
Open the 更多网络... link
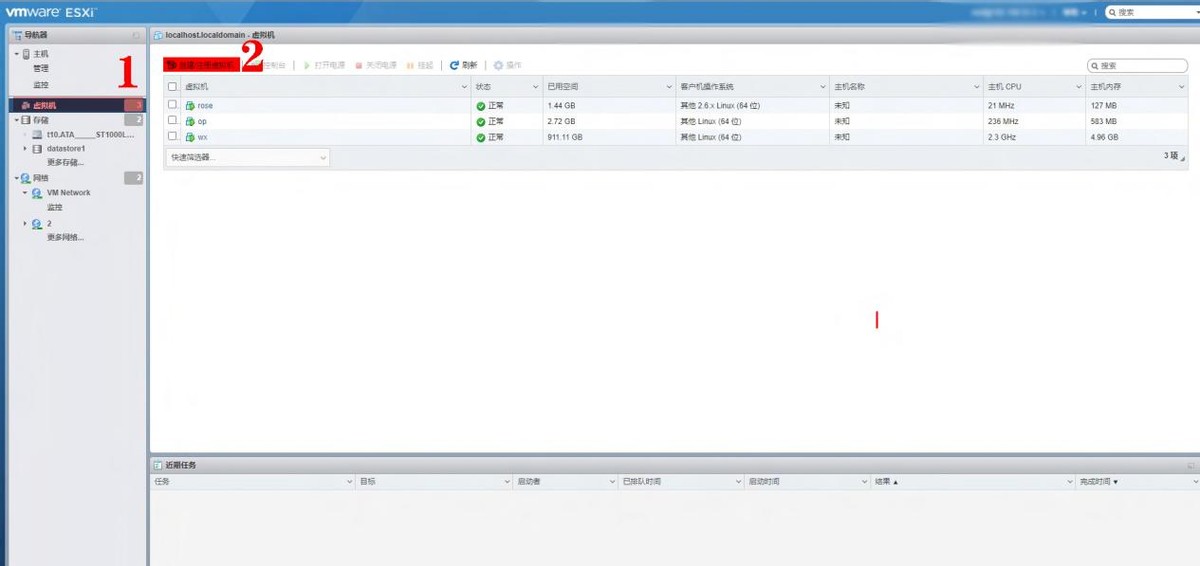65,237
